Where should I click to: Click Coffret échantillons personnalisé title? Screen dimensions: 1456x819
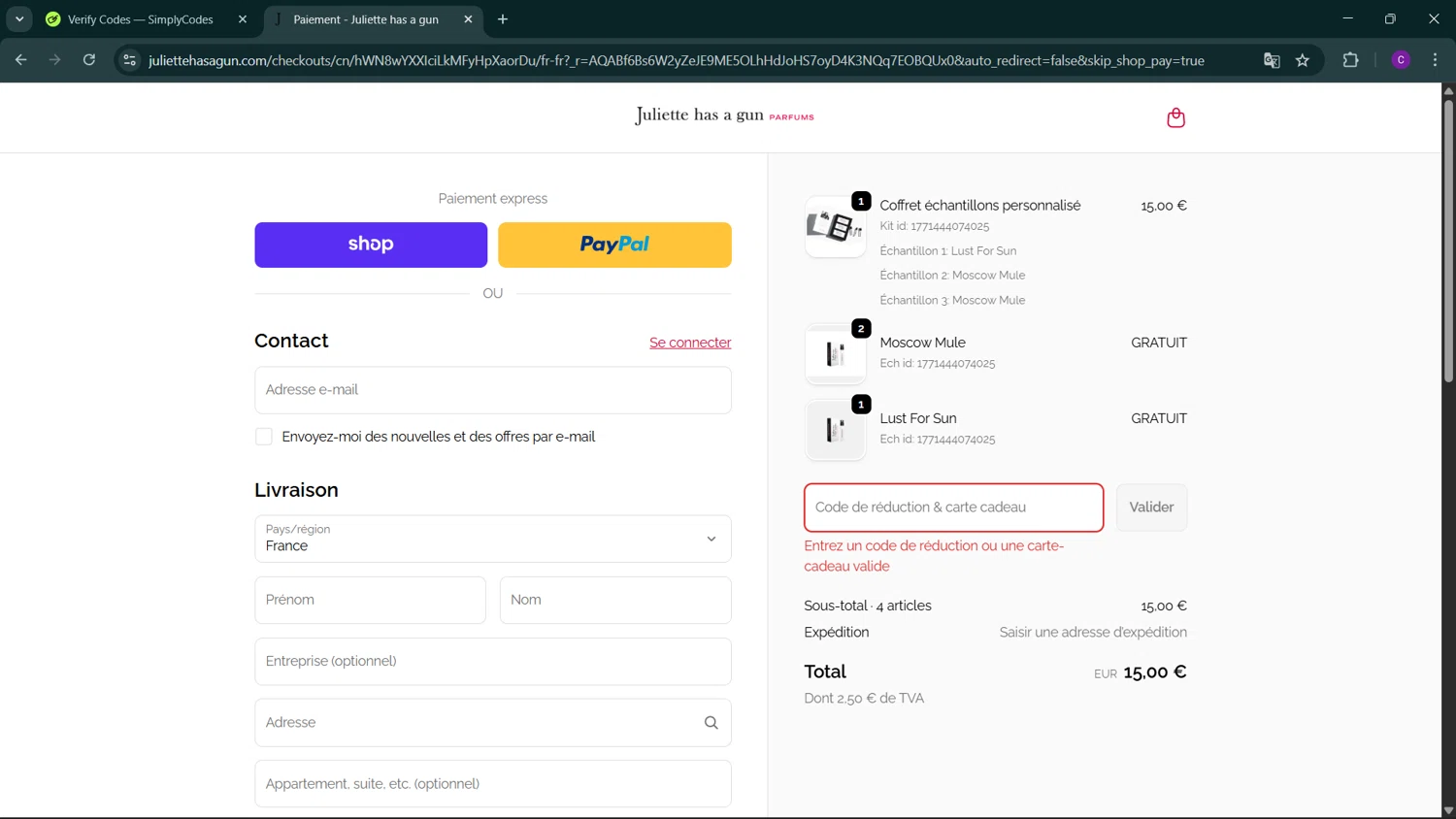(980, 206)
